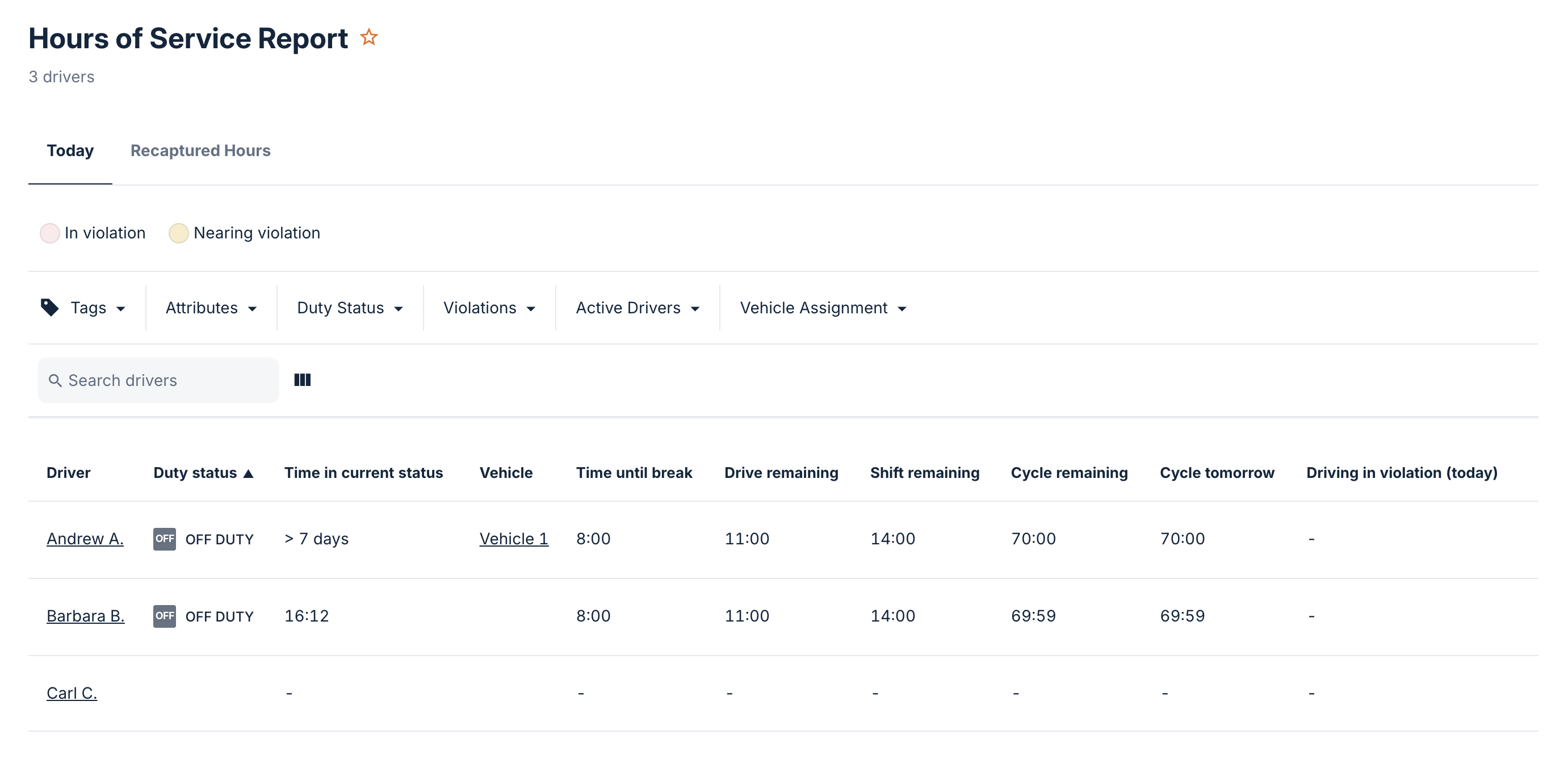Expand the Violations filter dropdown
The height and width of the screenshot is (764, 1568).
[x=489, y=308]
